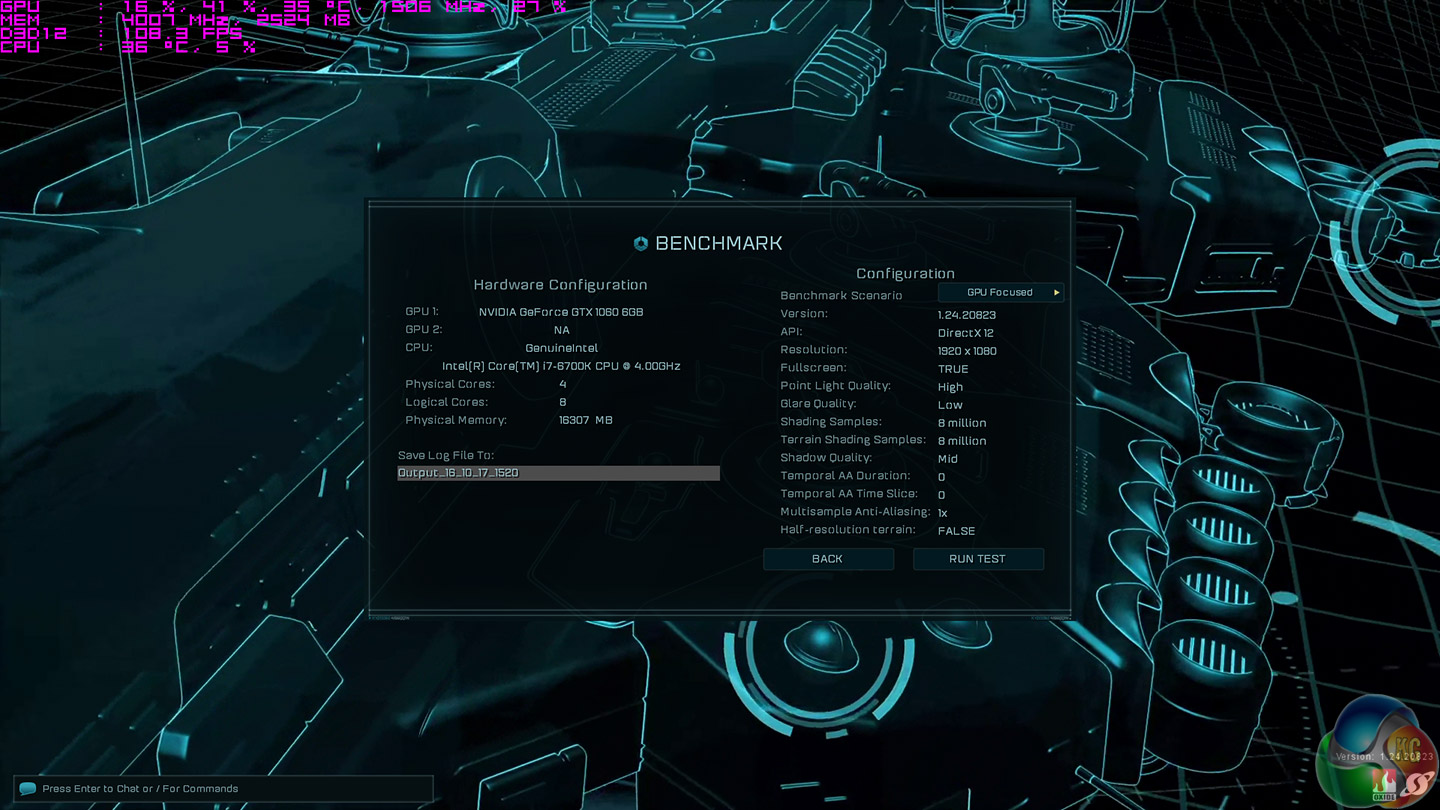
Task: Open the Benchmark Scenario GPU Focused dropdown
Action: click(x=1000, y=293)
